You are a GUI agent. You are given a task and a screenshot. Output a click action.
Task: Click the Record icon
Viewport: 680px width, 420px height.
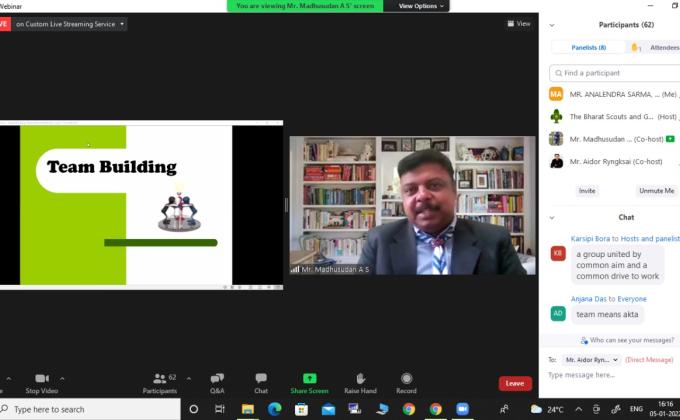[406, 379]
